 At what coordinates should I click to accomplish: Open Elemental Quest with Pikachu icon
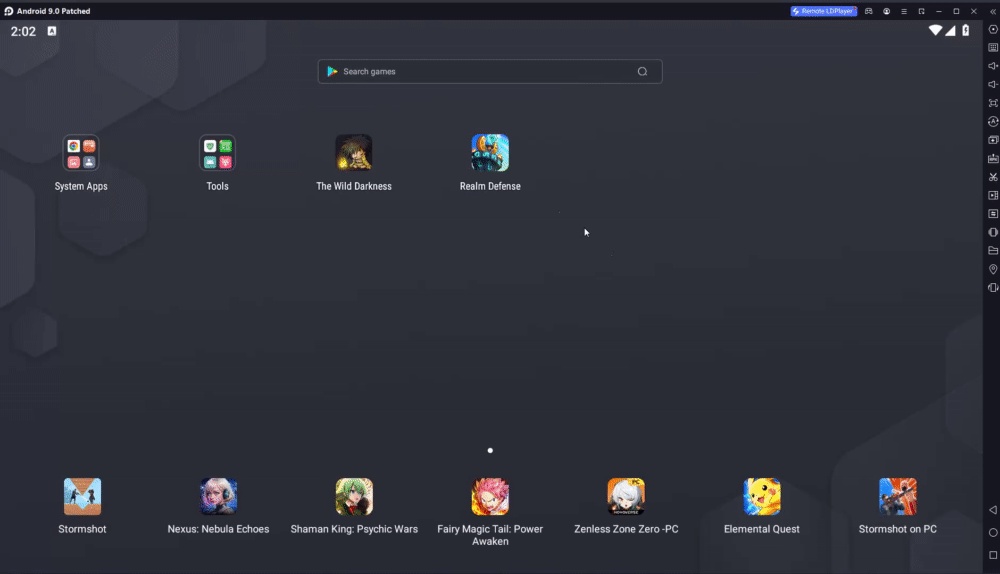click(761, 496)
